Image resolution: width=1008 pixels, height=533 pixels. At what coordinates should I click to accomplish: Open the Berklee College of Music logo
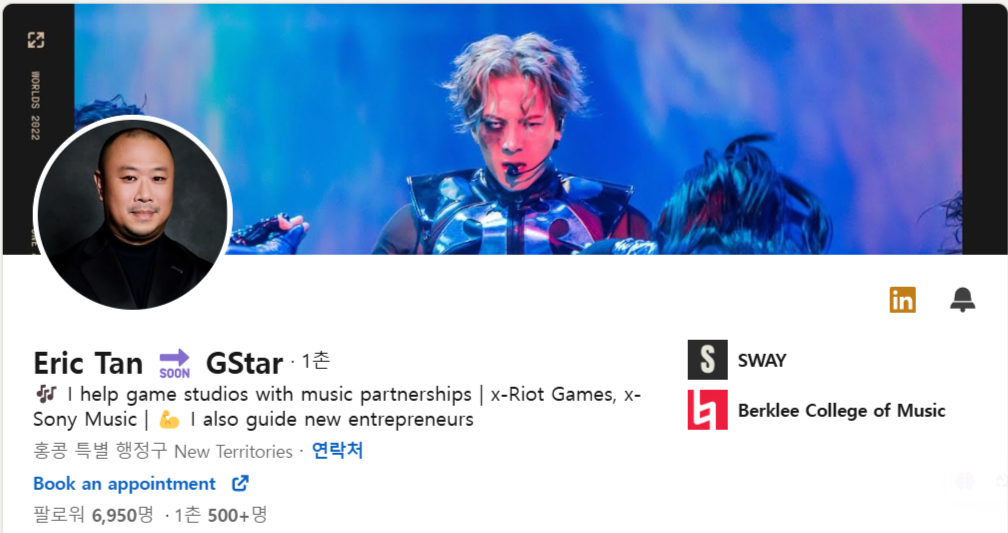(x=707, y=410)
